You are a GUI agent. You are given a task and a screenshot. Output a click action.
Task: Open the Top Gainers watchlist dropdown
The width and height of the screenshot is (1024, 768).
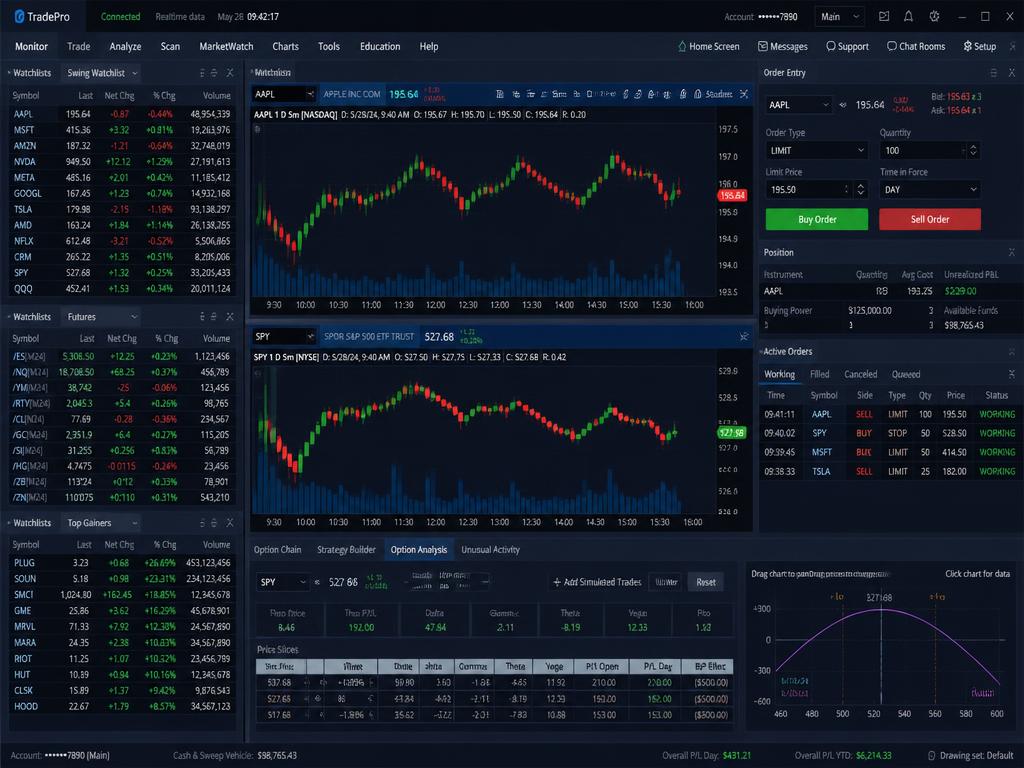[x=103, y=523]
